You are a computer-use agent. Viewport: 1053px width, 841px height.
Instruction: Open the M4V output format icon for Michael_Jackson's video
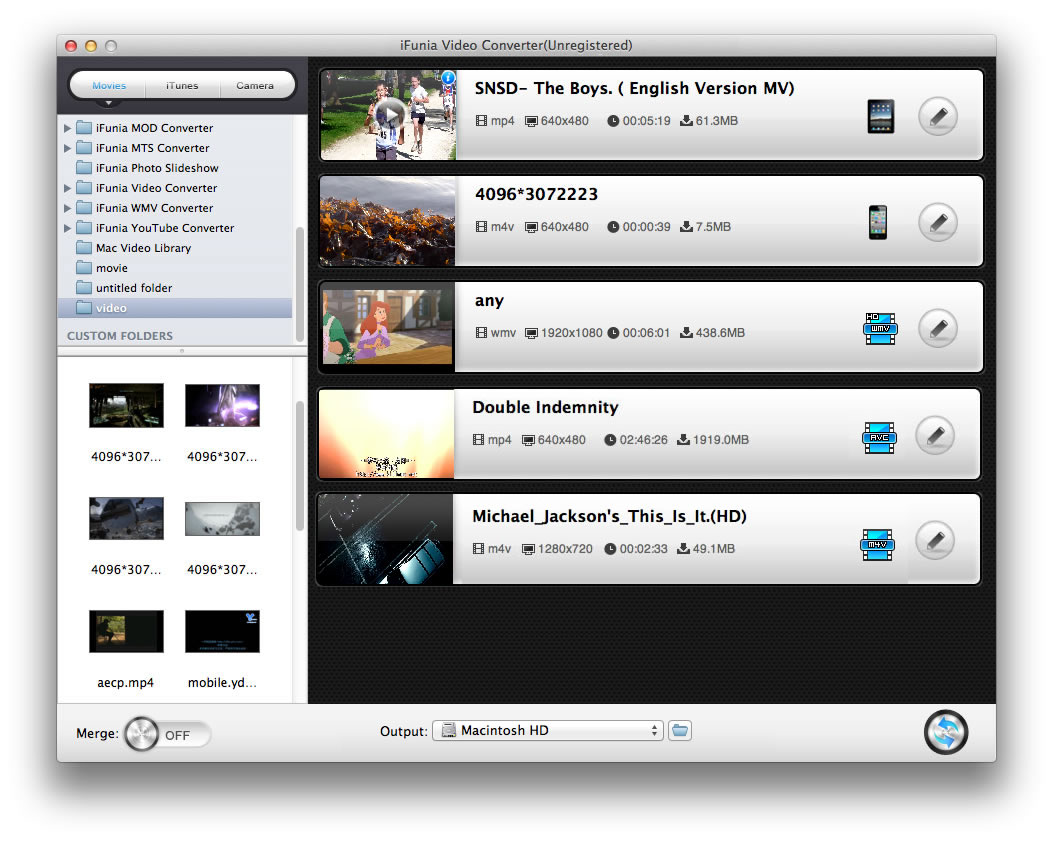pyautogui.click(x=877, y=545)
